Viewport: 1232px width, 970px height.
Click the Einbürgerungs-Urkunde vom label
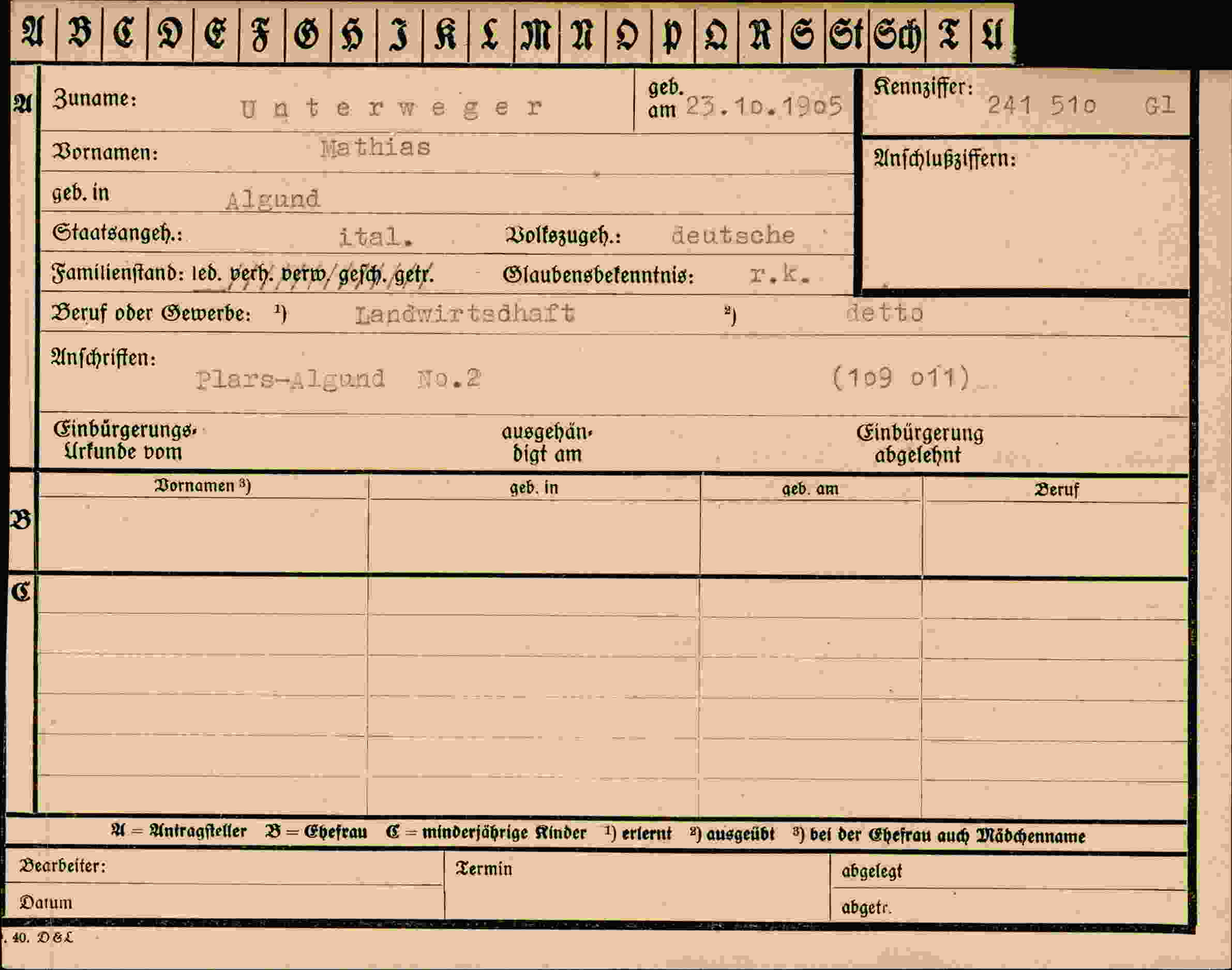125,441
